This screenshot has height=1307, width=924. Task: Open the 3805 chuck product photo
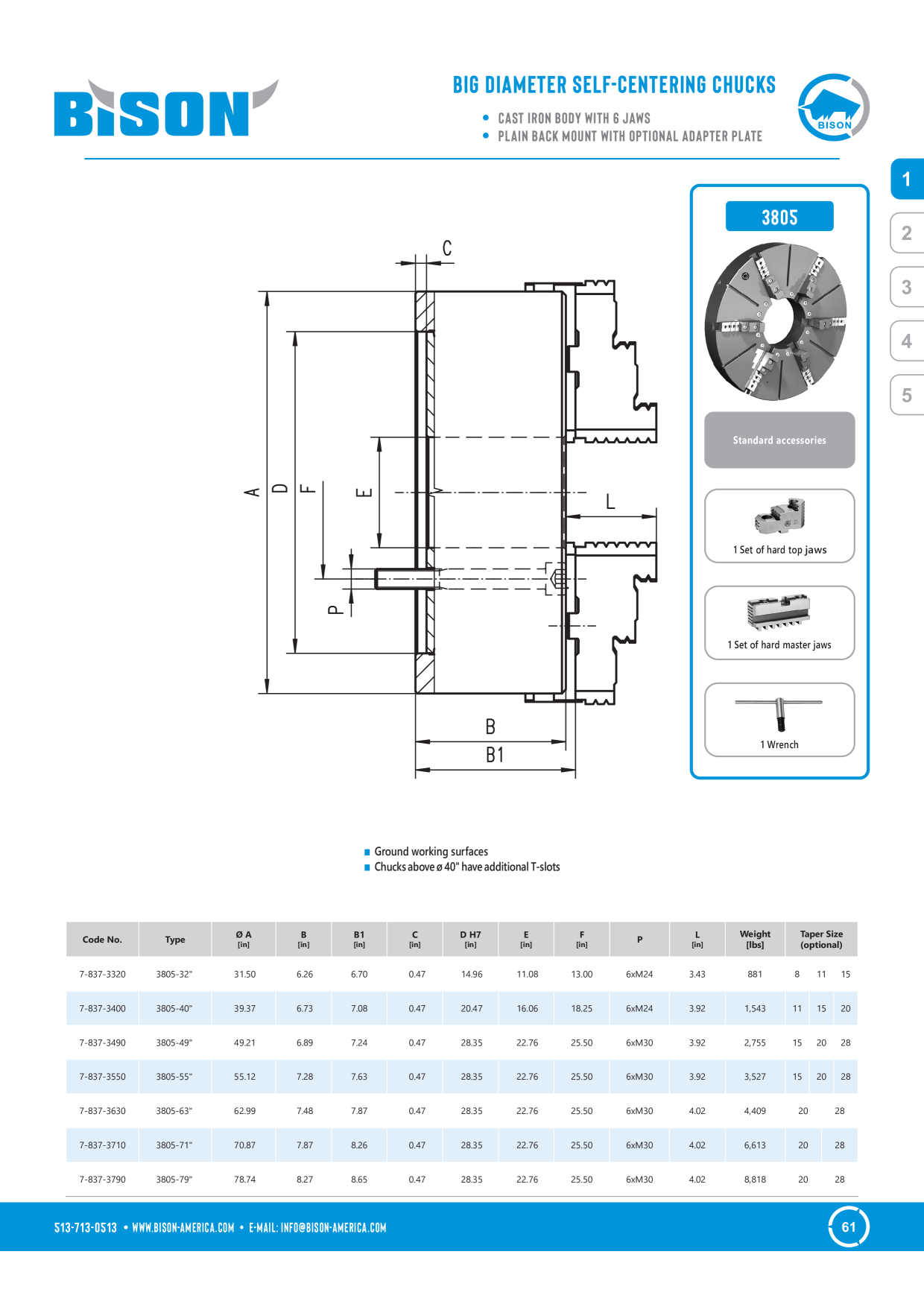[776, 322]
